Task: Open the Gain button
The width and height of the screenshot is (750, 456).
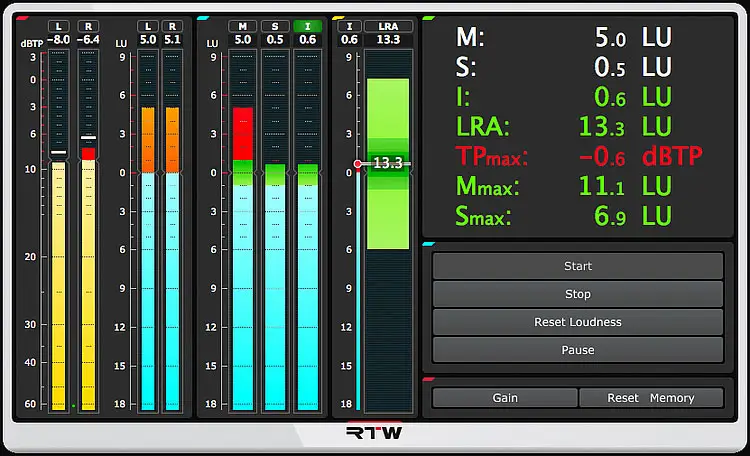Action: pyautogui.click(x=505, y=398)
